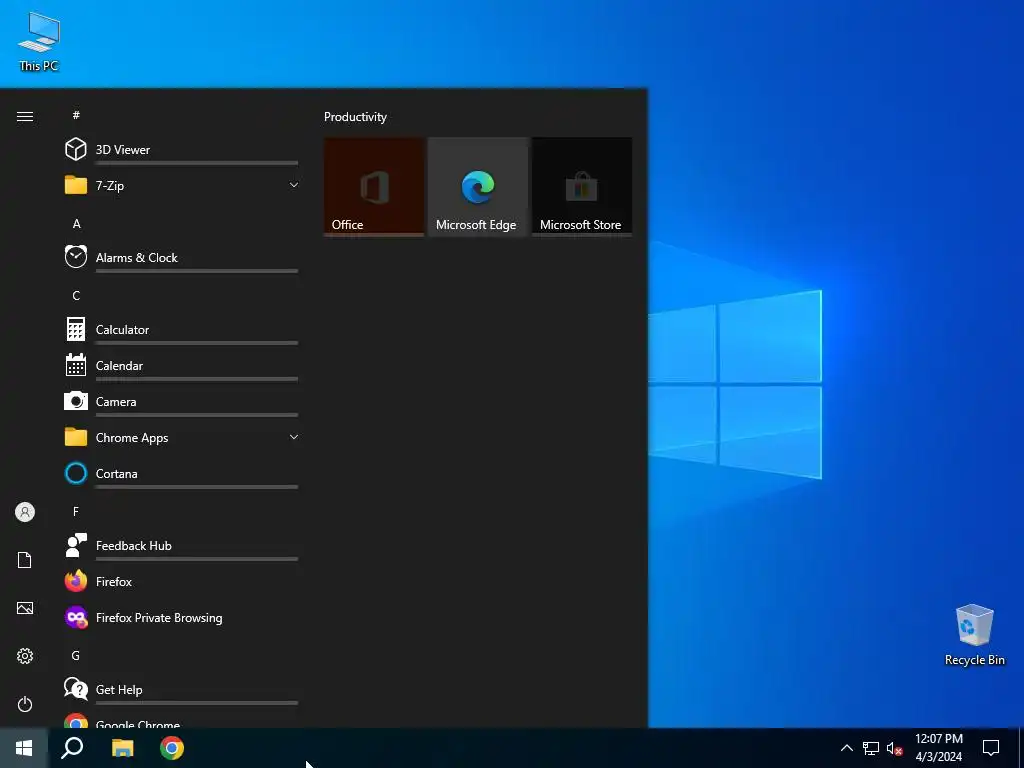The width and height of the screenshot is (1024, 768).
Task: Open the Microsoft Store tile
Action: (582, 187)
